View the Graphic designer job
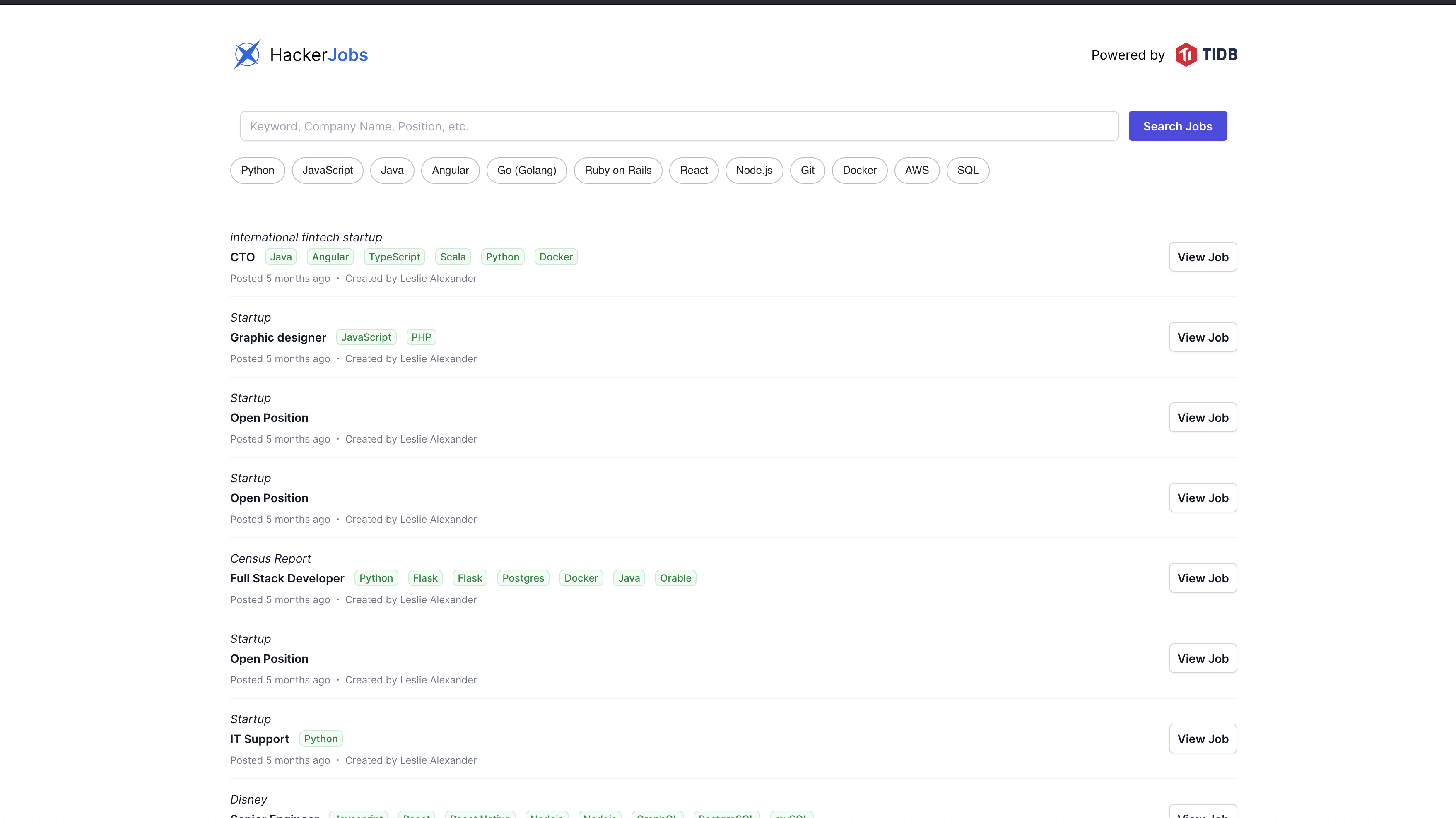Image resolution: width=1456 pixels, height=818 pixels. pos(1202,337)
